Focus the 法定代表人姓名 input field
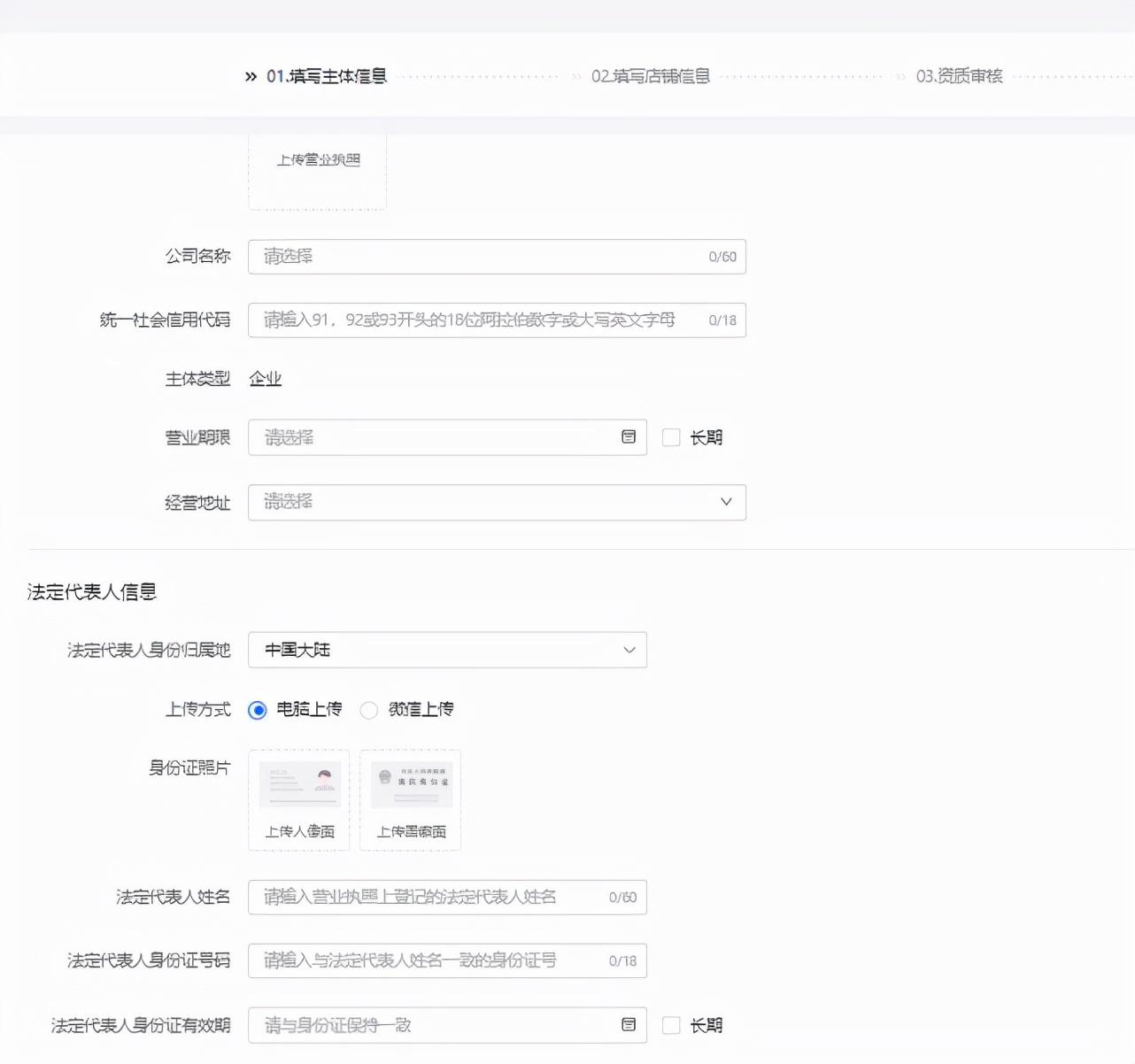This screenshot has height=1064, width=1135. click(447, 897)
